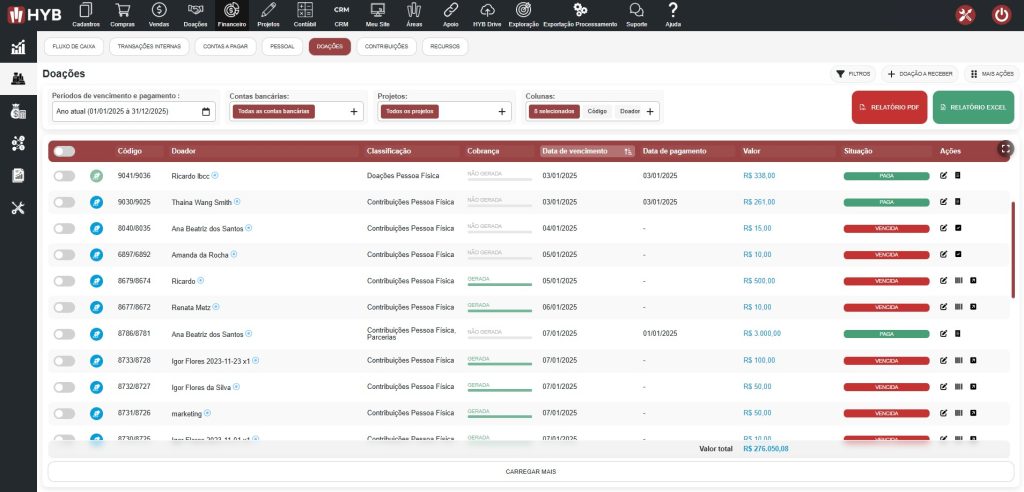1024x492 pixels.
Task: Open the chart dashboard icon in sidebar
Action: pyautogui.click(x=17, y=47)
